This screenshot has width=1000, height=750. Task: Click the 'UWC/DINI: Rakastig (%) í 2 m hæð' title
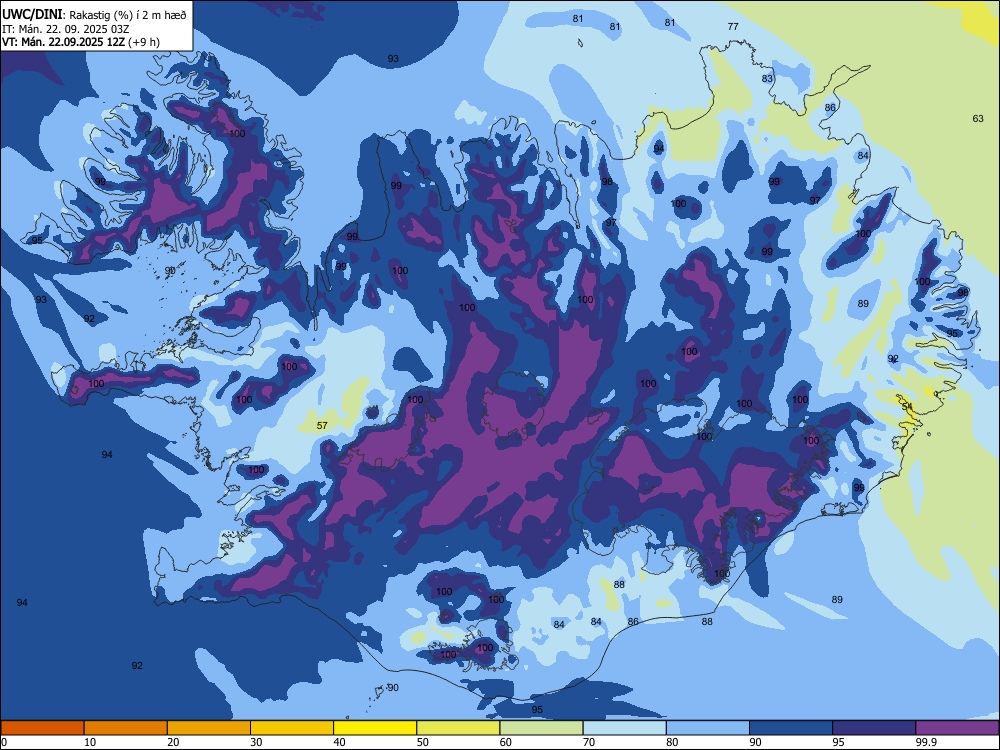tap(94, 15)
